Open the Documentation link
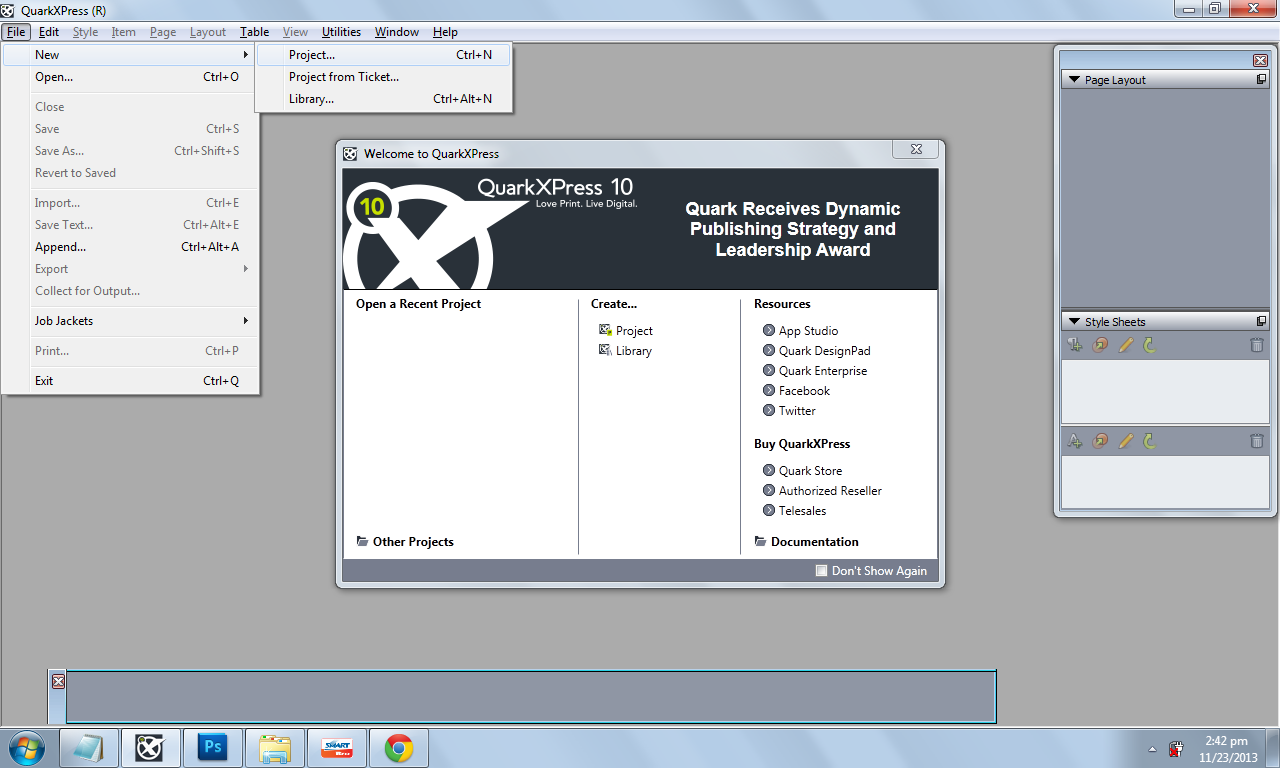The width and height of the screenshot is (1280, 768). 813,541
